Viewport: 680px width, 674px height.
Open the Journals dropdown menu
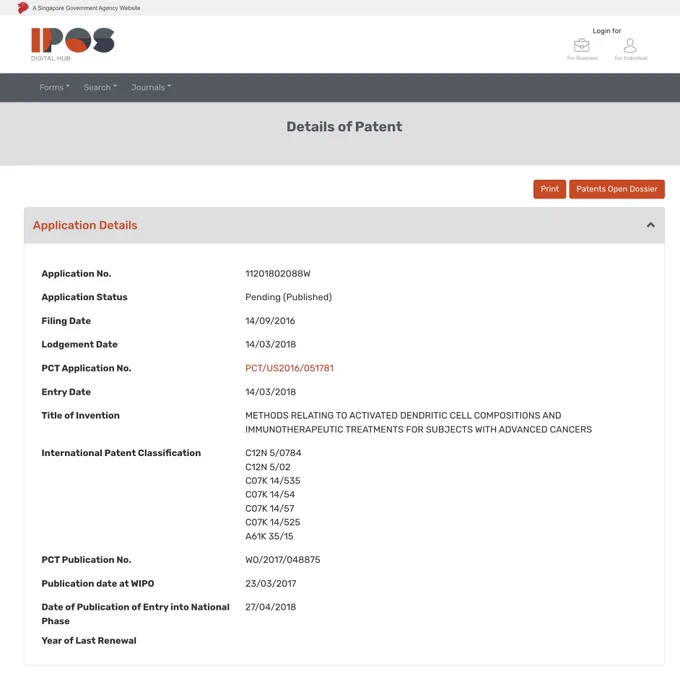(x=151, y=87)
